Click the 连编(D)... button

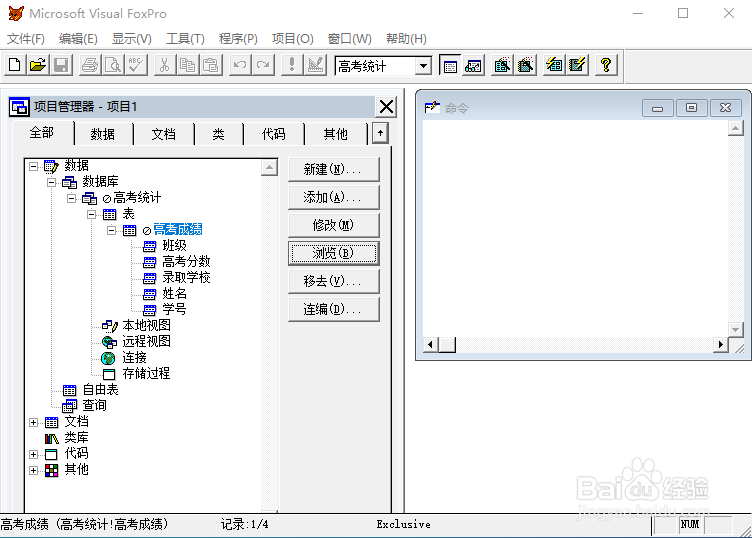333,309
